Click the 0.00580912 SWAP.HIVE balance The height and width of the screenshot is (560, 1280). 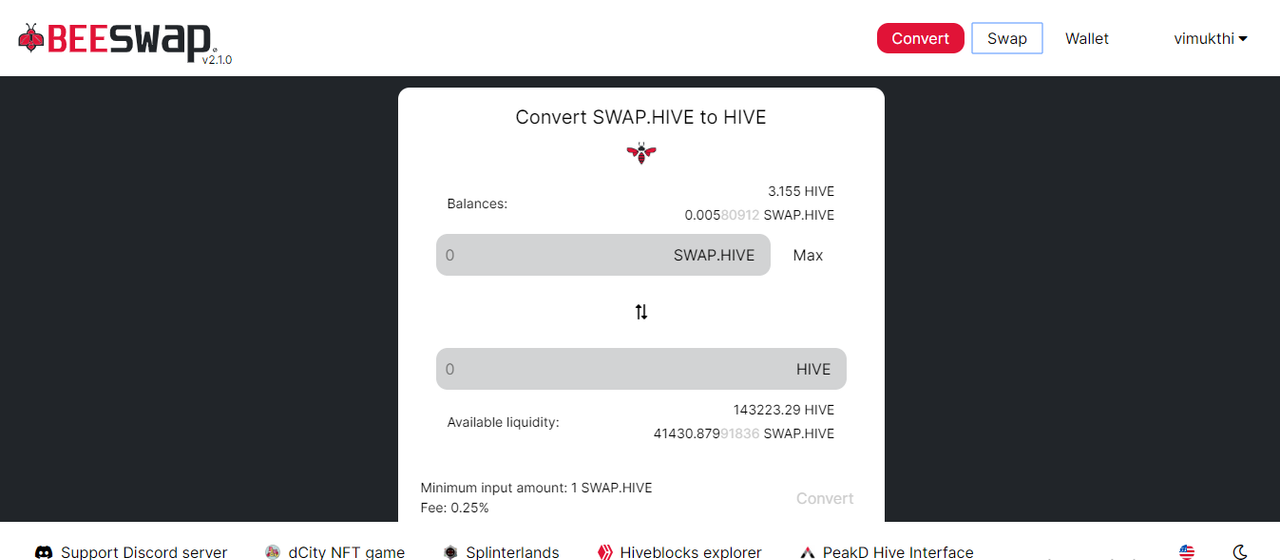coord(759,215)
